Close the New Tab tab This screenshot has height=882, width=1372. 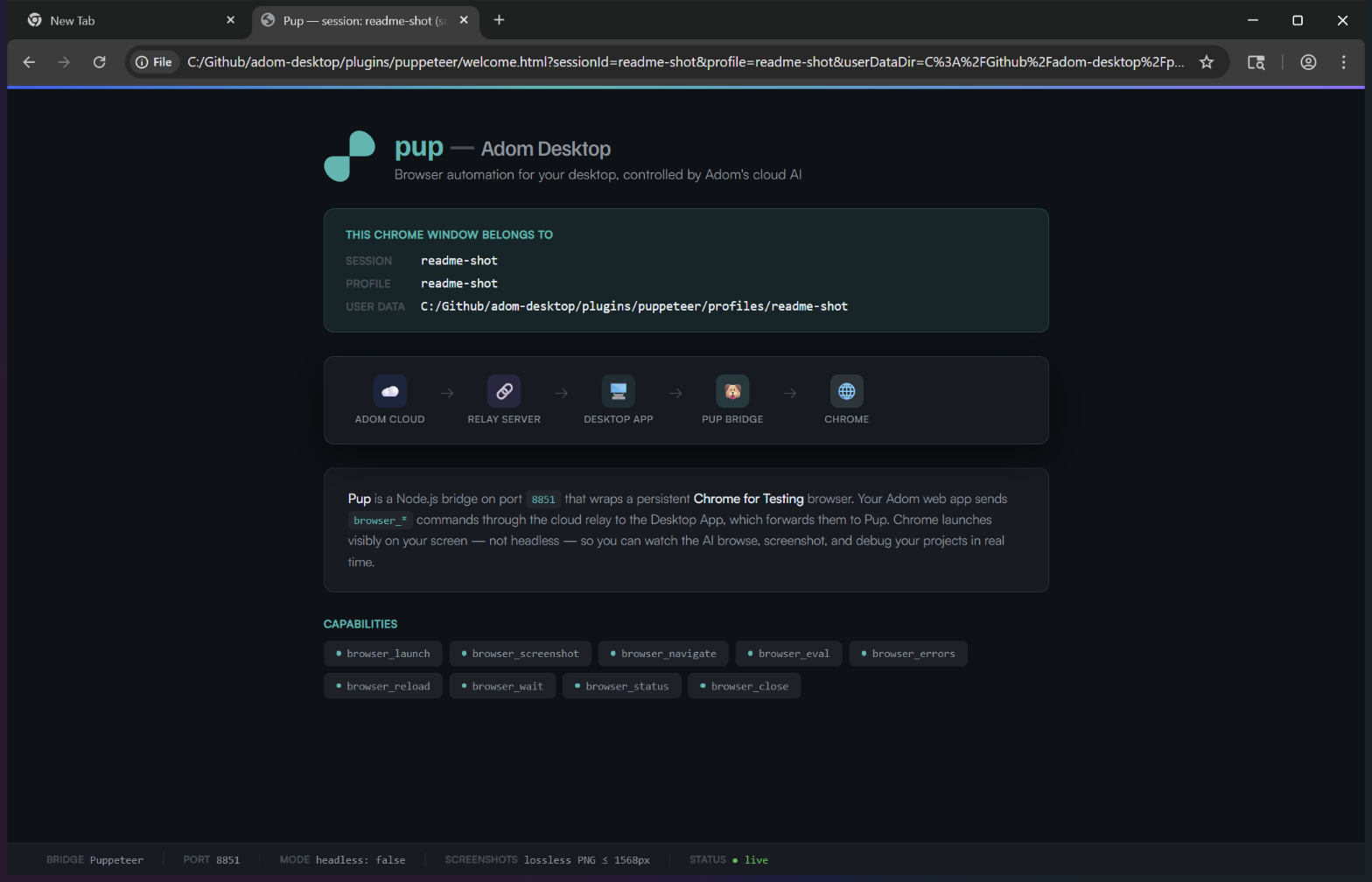point(231,20)
